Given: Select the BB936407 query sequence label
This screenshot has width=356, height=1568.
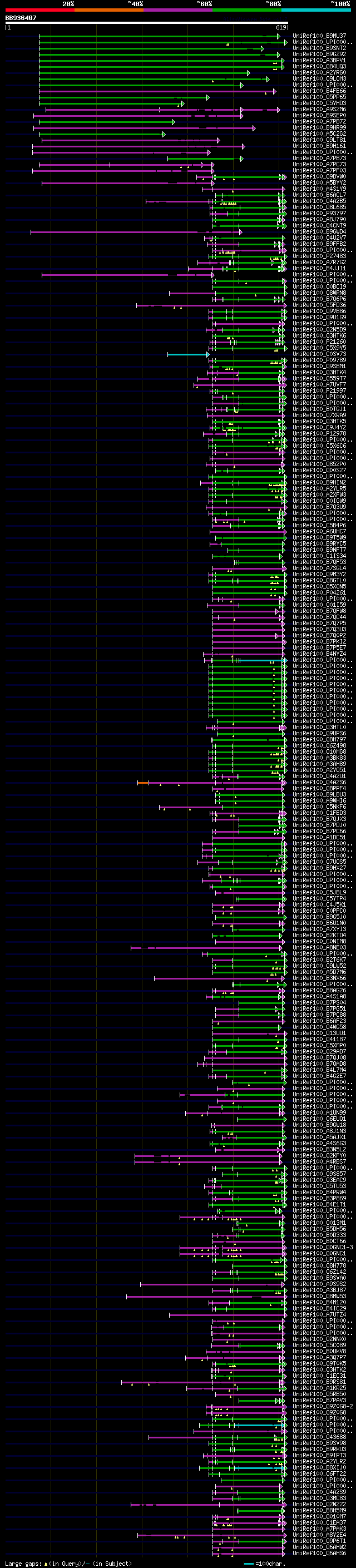Looking at the screenshot, I should click(x=21, y=18).
